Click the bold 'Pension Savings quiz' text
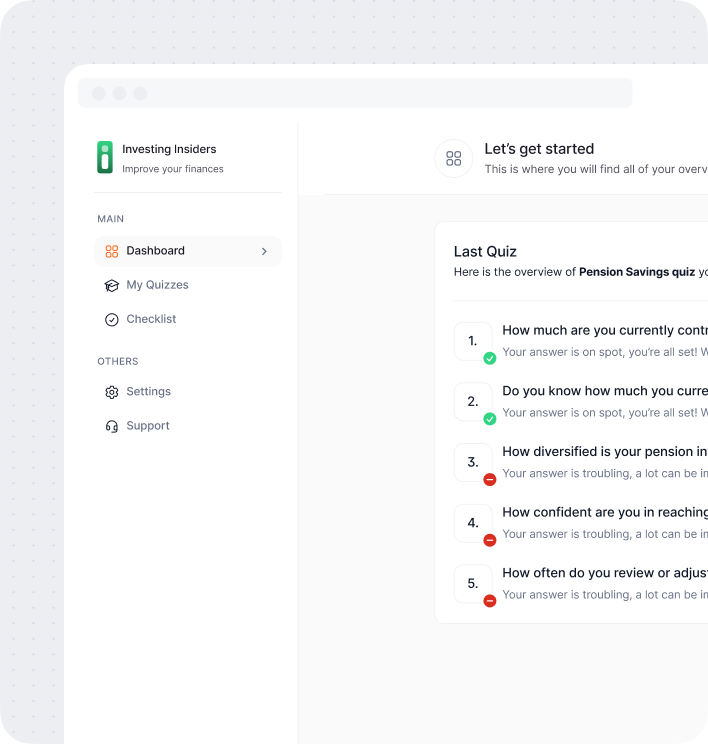Screen dimensions: 708x744 coord(637,272)
